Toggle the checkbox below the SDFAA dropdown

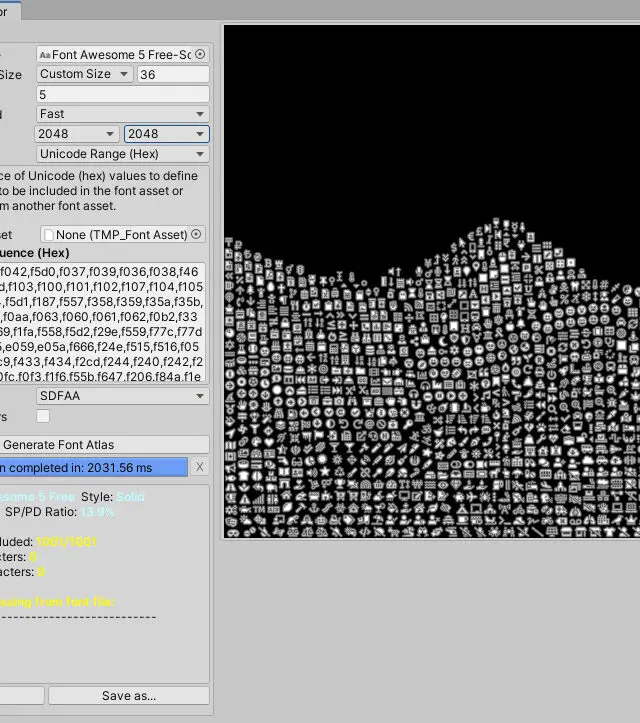(x=43, y=416)
